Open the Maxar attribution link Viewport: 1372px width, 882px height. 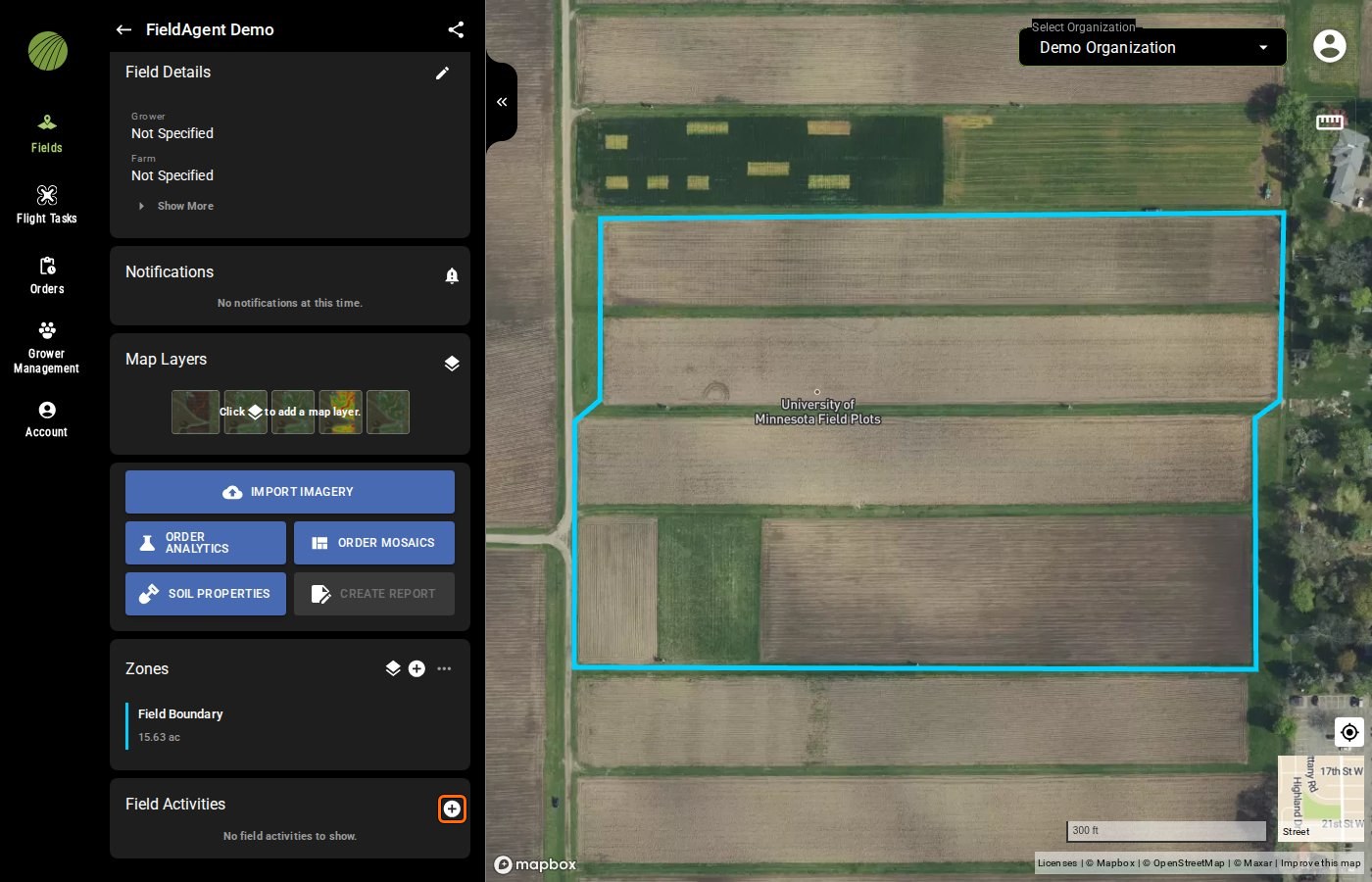click(1252, 863)
